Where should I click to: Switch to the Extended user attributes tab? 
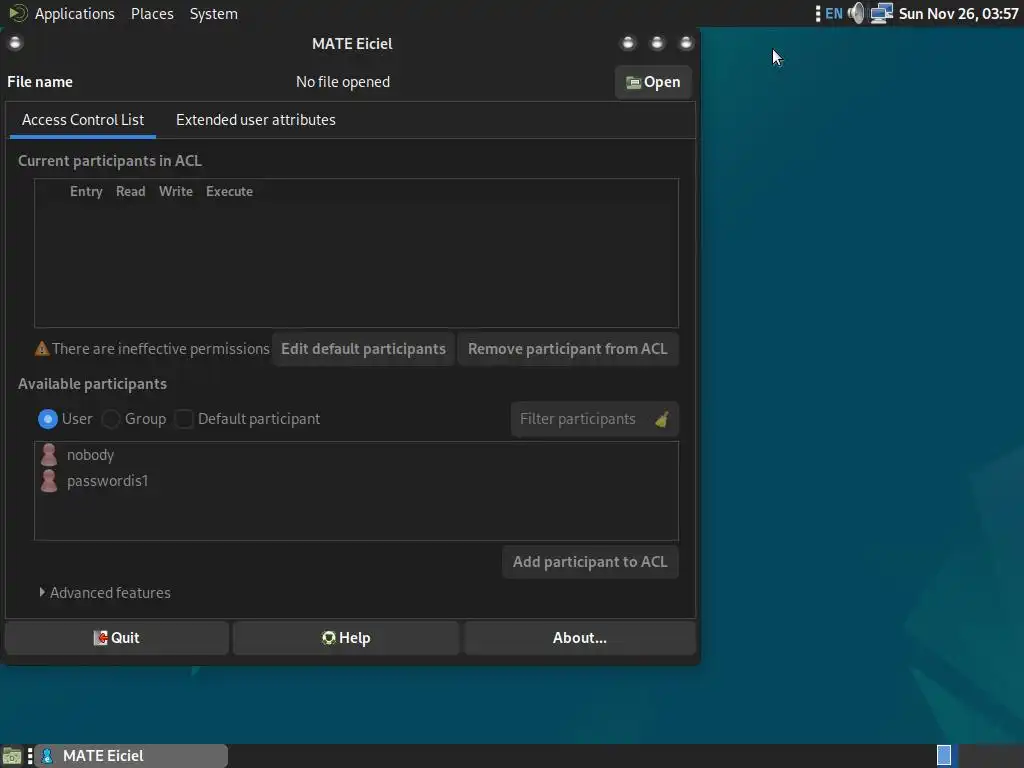point(255,120)
